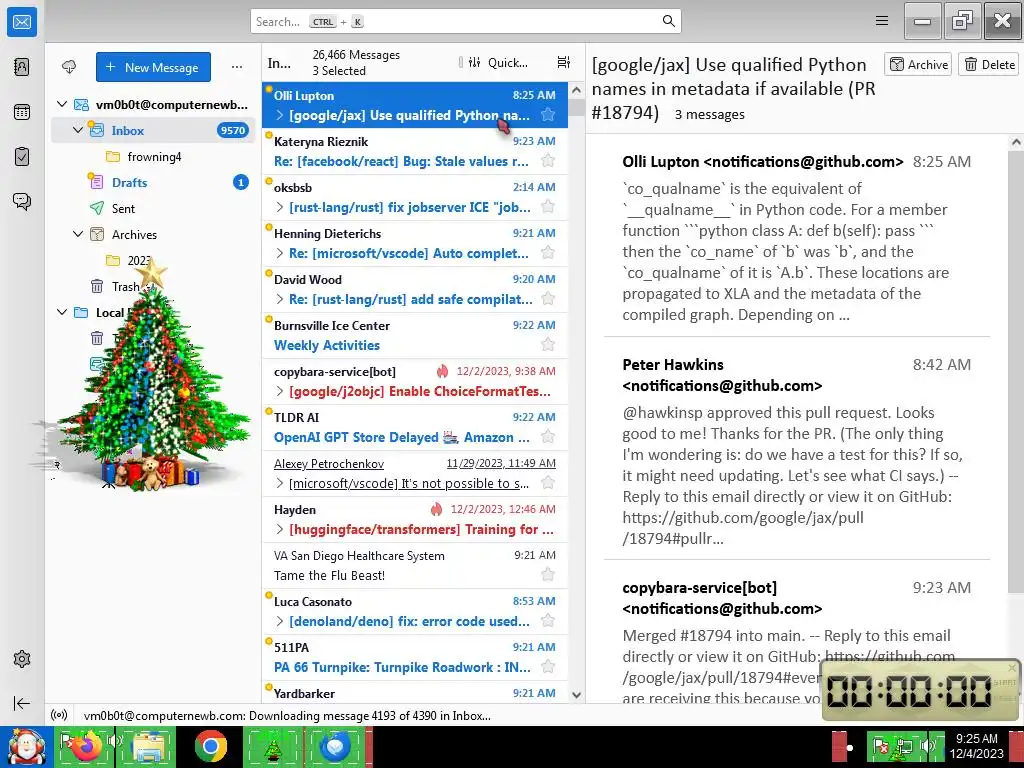The height and width of the screenshot is (768, 1024).
Task: Collapse the Inbox folder chevron
Action: [78, 130]
